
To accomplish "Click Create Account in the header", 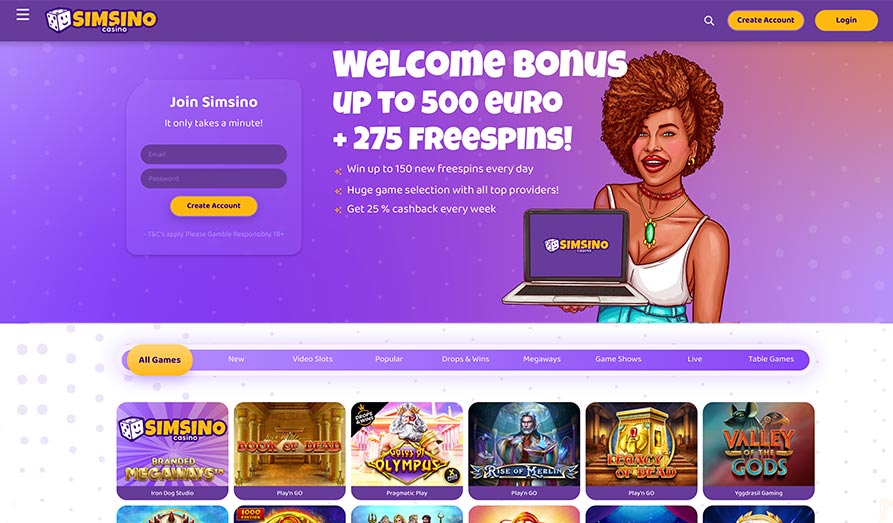I will click(765, 20).
